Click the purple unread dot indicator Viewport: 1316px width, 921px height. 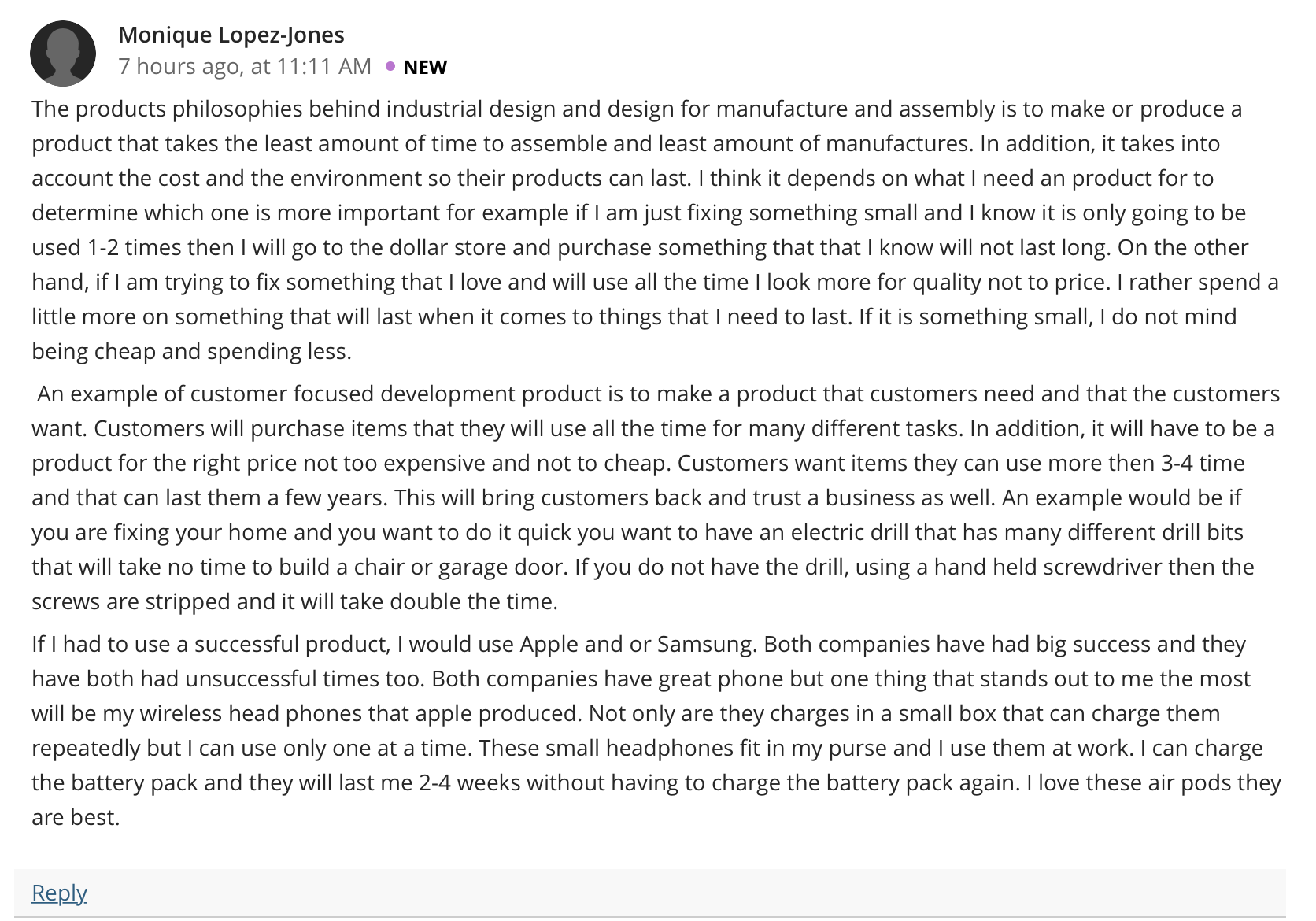[x=390, y=66]
